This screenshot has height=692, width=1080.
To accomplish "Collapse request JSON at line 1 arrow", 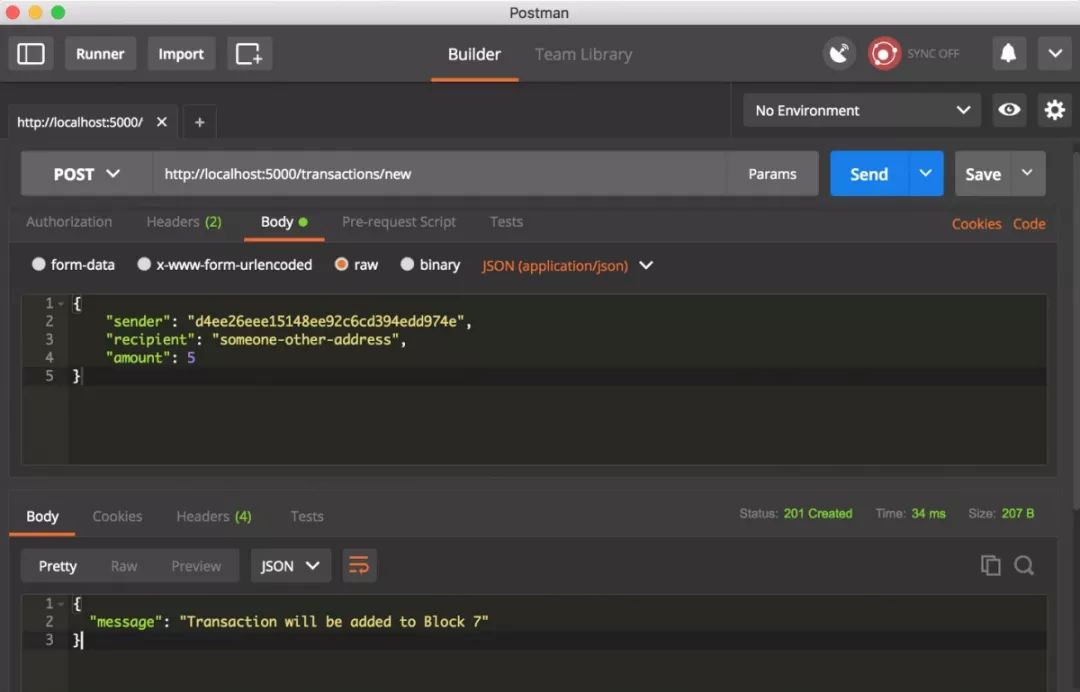I will click(61, 304).
